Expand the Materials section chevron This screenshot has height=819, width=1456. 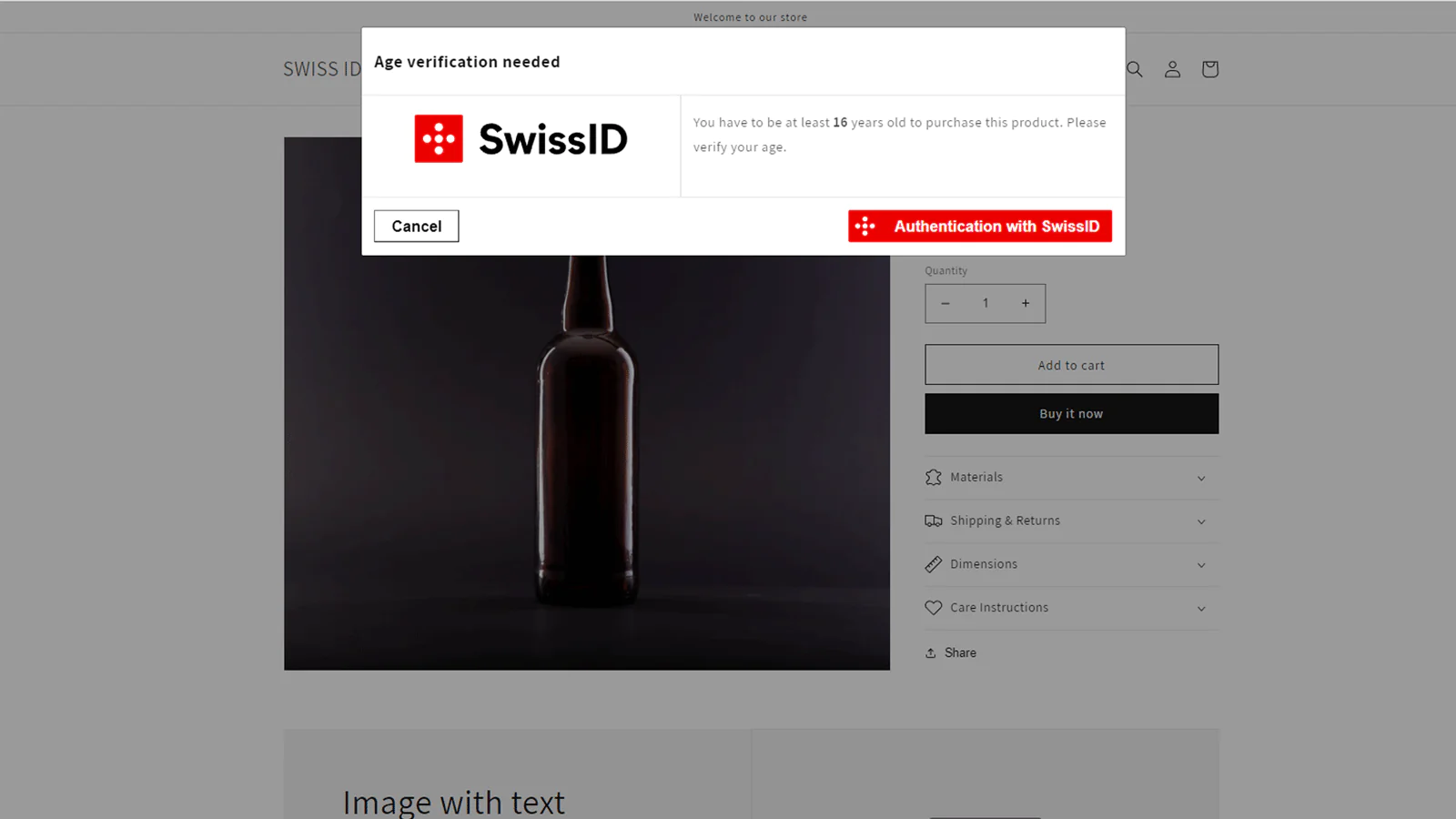[x=1201, y=479]
